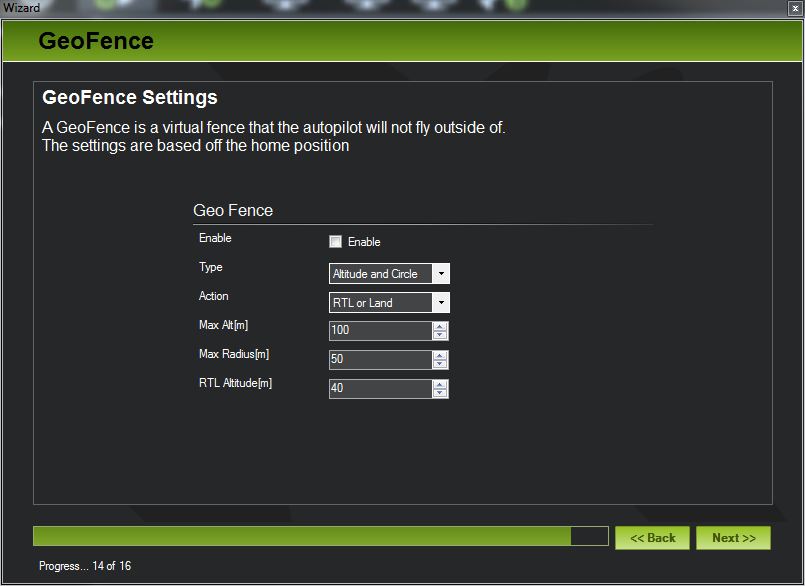Click the wizard progress bar

[x=321, y=536]
